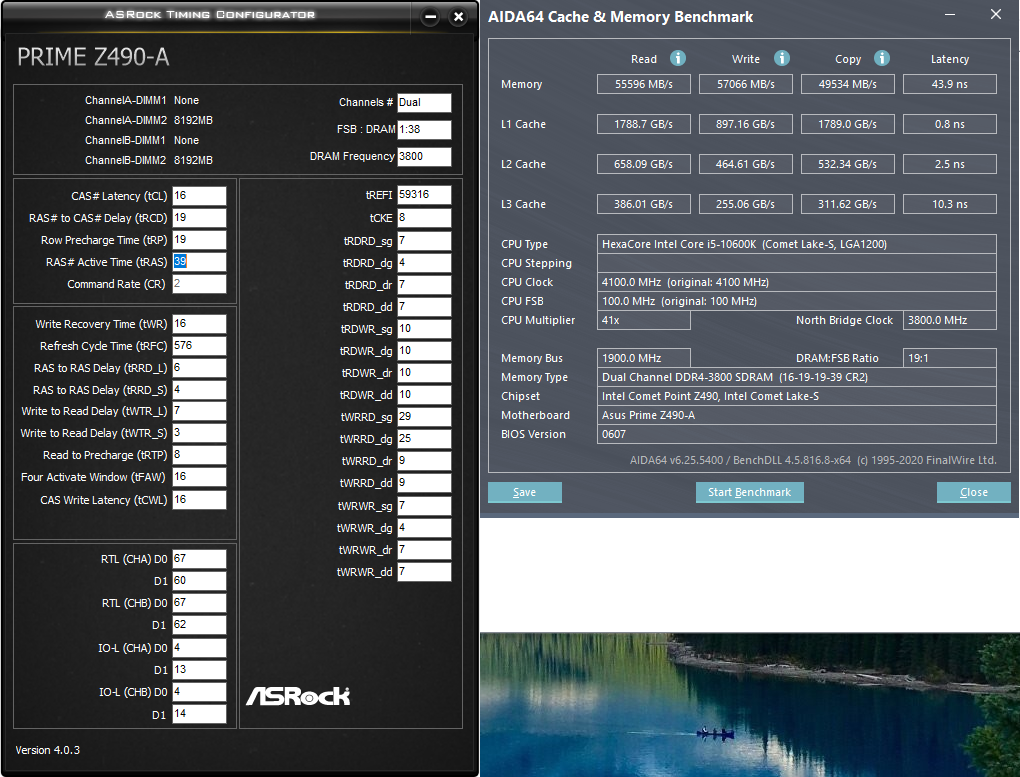
Task: Click the IO-L (CHA) D0 field
Action: 199,648
